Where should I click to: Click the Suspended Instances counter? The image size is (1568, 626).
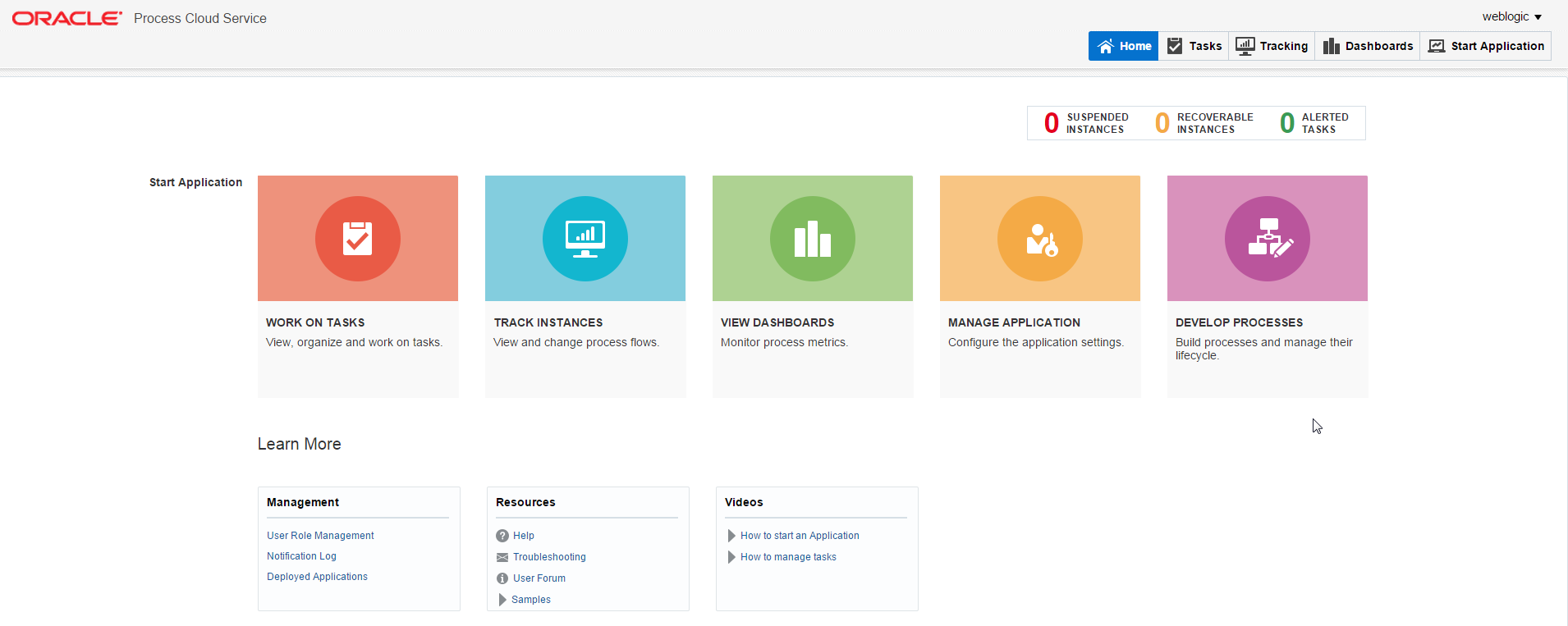tap(1086, 123)
